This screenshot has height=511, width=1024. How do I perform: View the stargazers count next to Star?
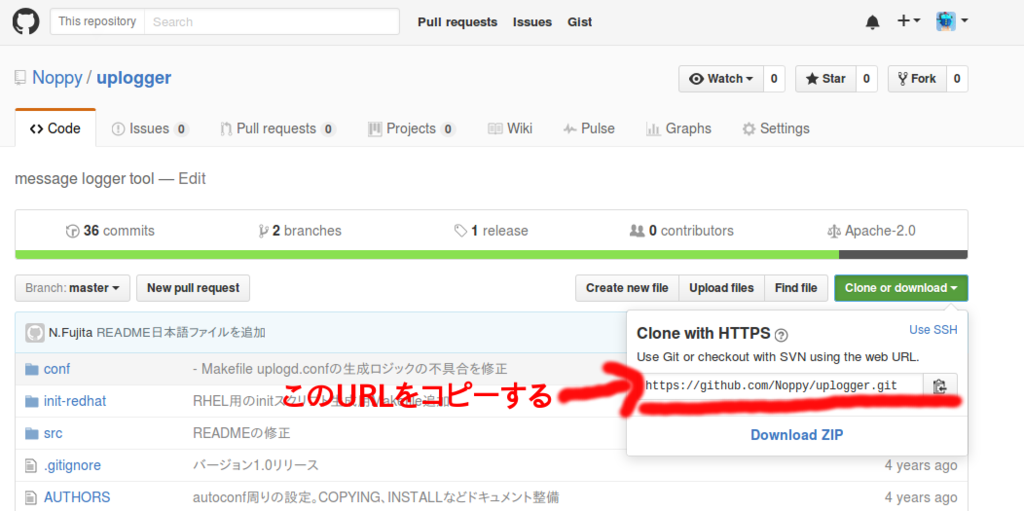pyautogui.click(x=867, y=79)
